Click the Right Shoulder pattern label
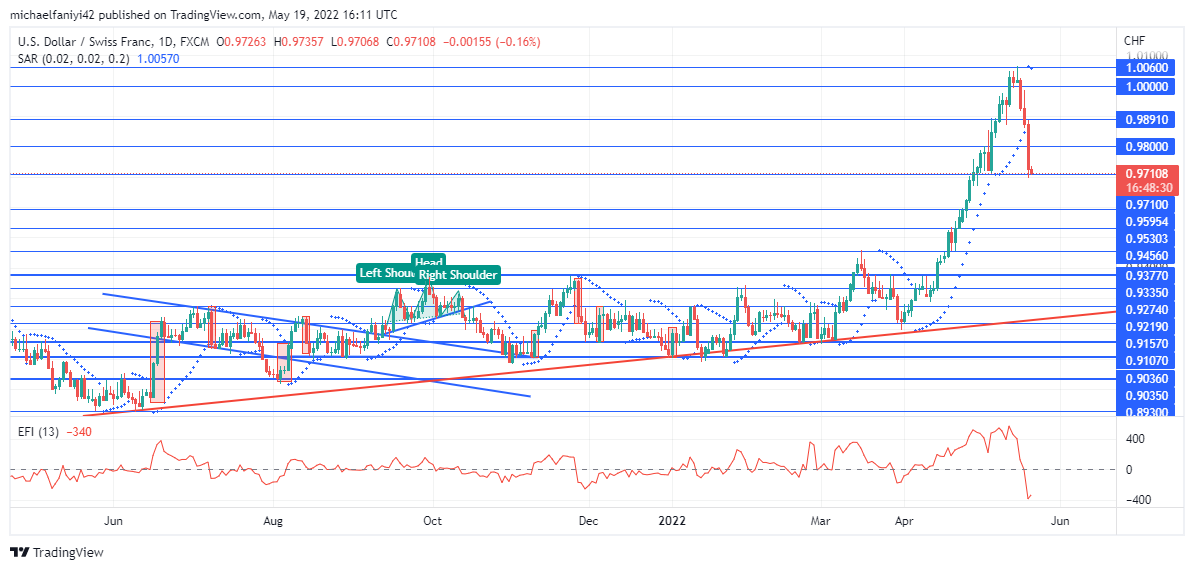Screen dimensions: 1194x570 coord(457,275)
